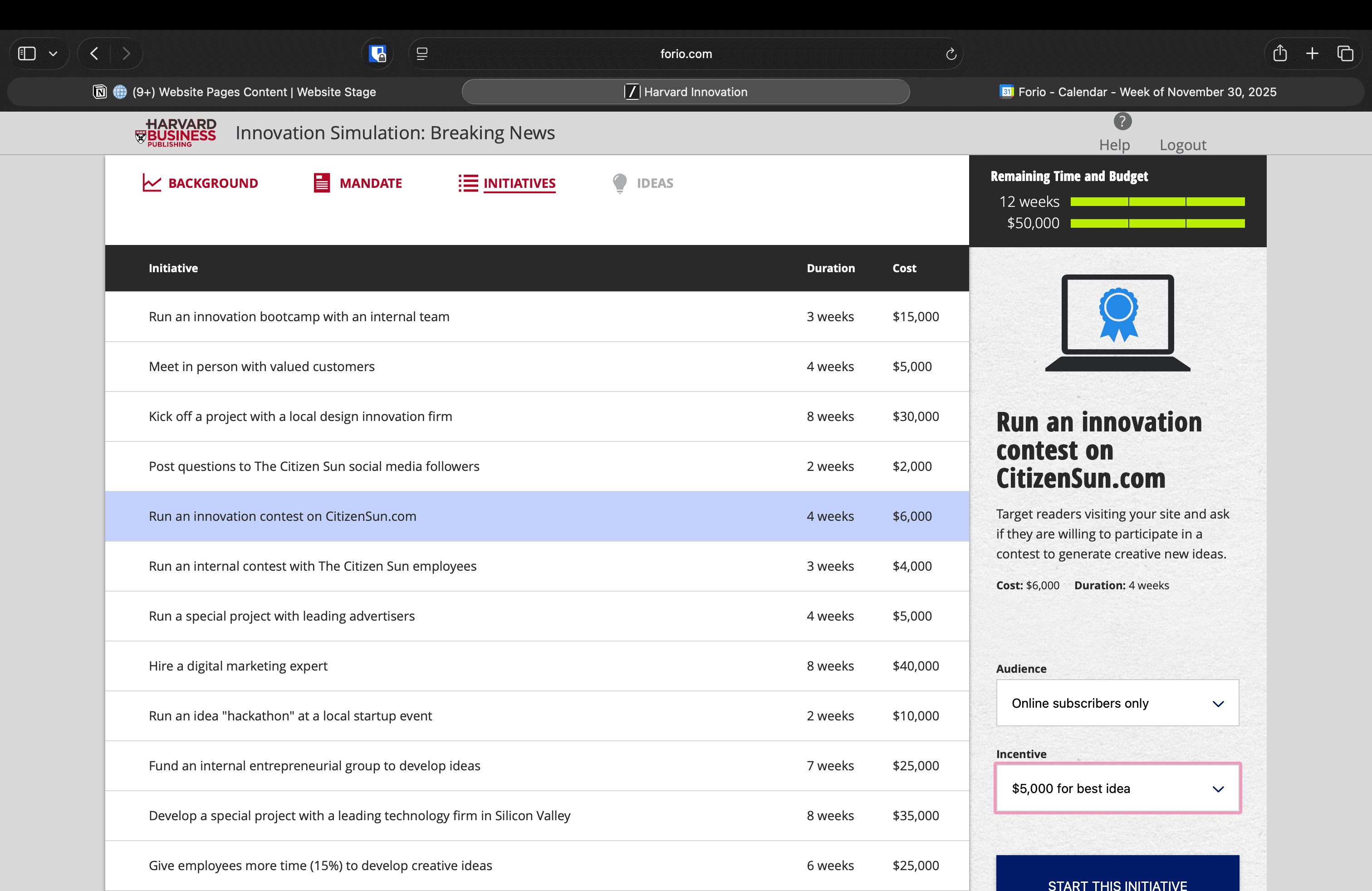Screen dimensions: 1372x891
Task: Click the remaining weeks progress bar
Action: pyautogui.click(x=1157, y=202)
